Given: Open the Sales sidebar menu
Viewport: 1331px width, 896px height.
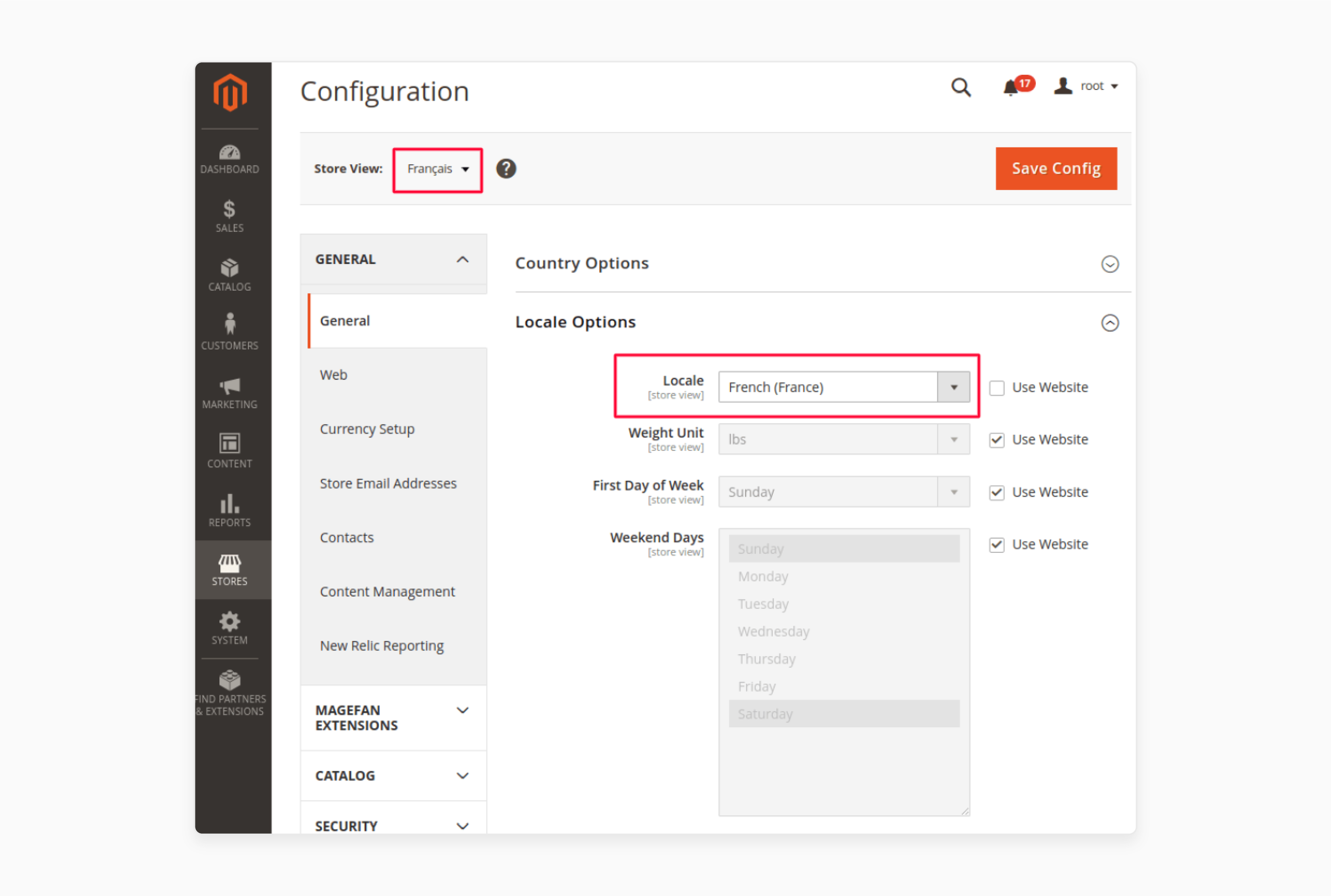Looking at the screenshot, I should point(230,216).
